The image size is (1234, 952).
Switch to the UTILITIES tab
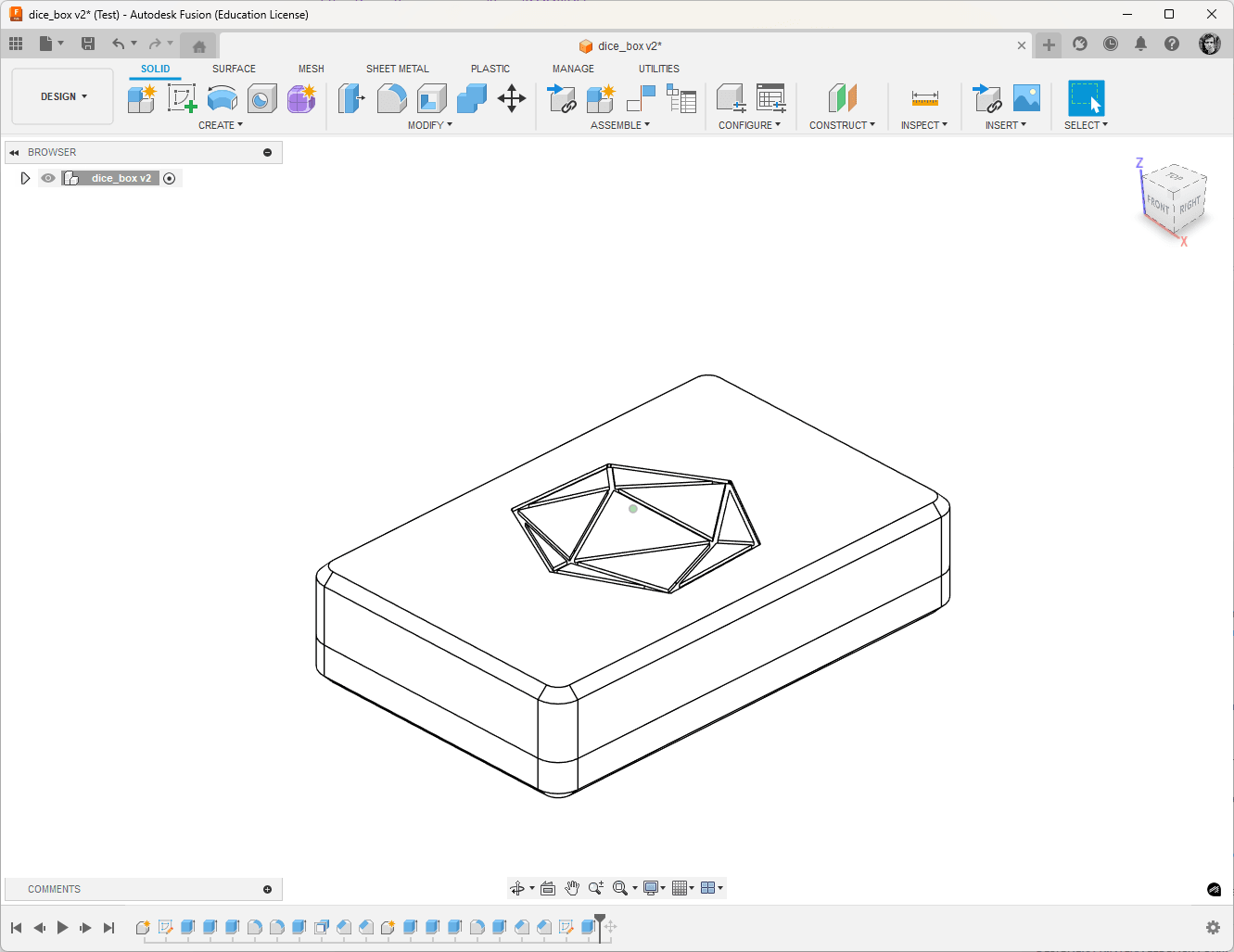point(659,69)
